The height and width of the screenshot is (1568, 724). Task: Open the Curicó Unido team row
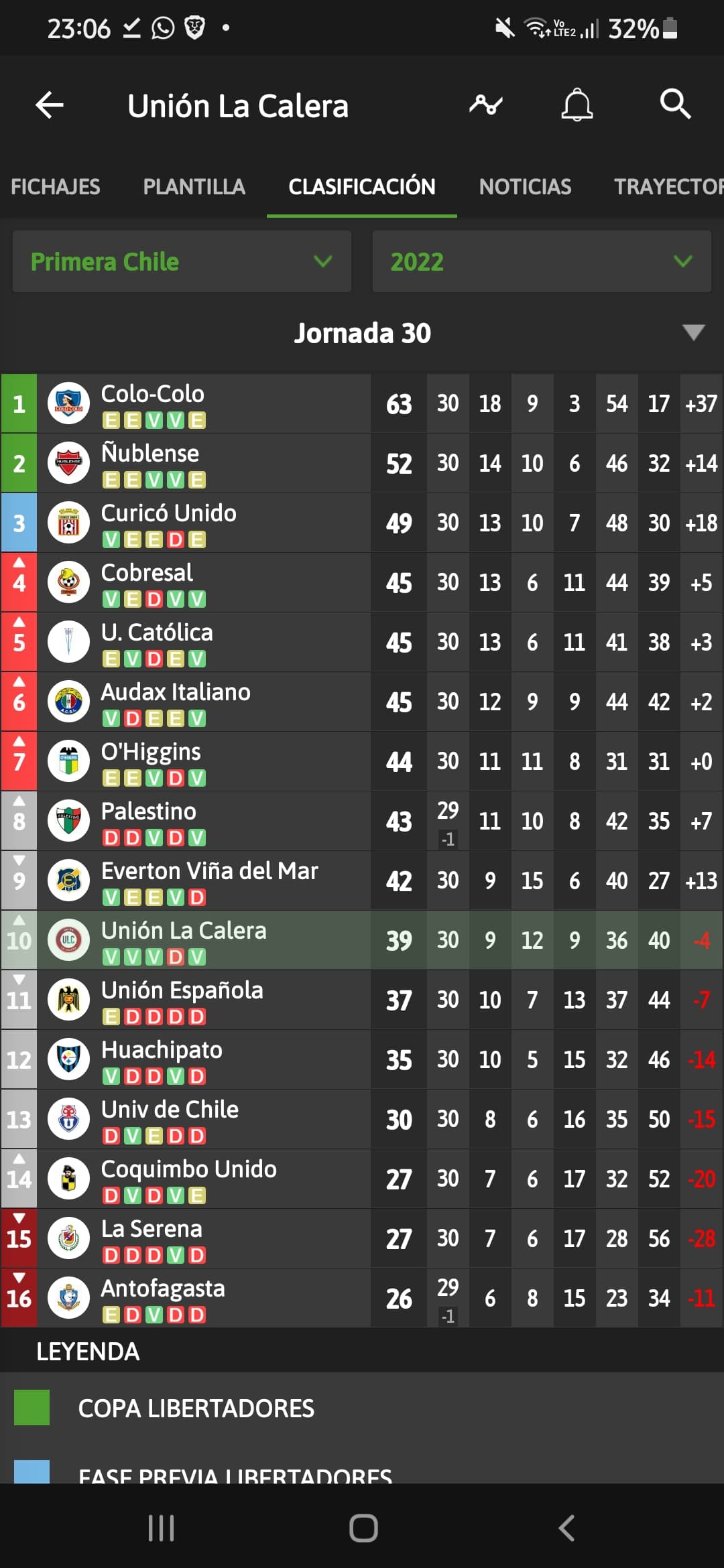362,523
